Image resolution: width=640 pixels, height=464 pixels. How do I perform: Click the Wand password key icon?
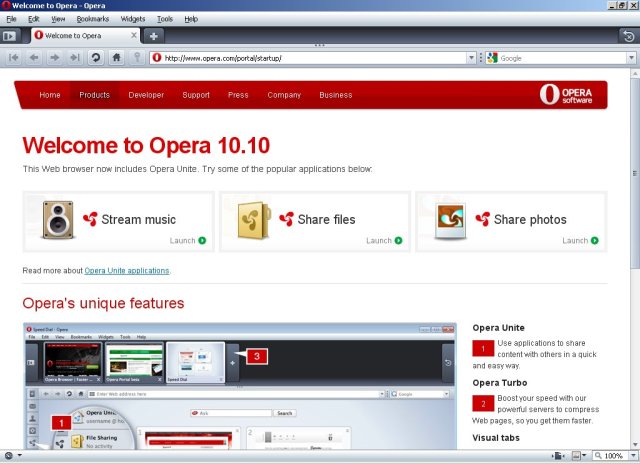point(136,58)
